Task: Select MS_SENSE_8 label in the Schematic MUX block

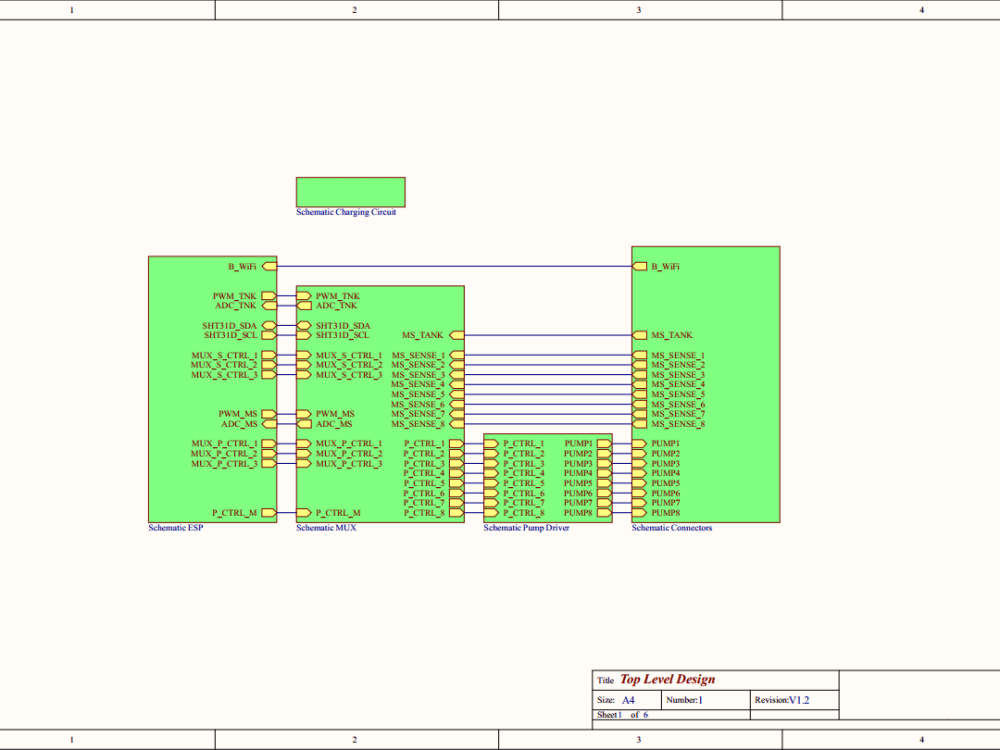Action: pyautogui.click(x=418, y=424)
